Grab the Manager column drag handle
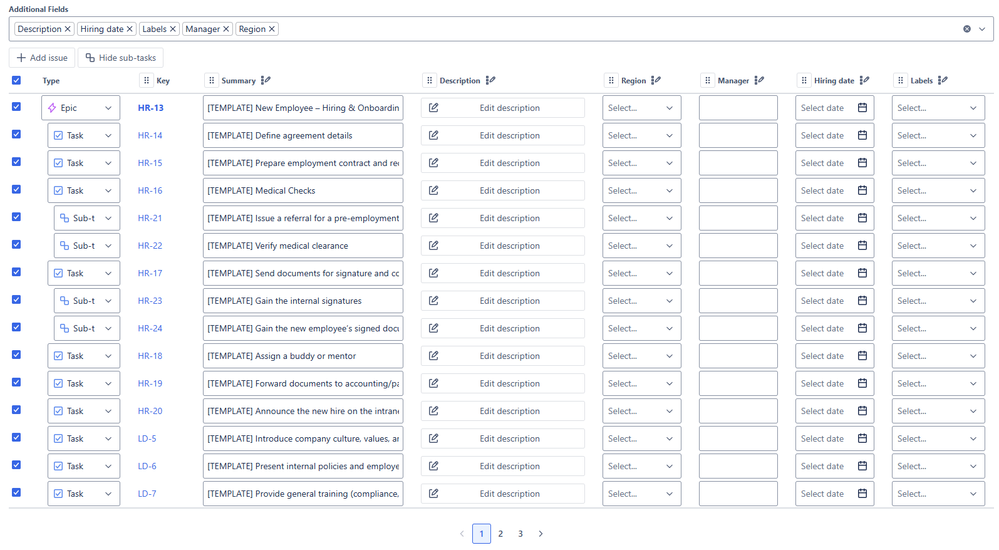Screen dimensions: 999x550 pos(707,80)
